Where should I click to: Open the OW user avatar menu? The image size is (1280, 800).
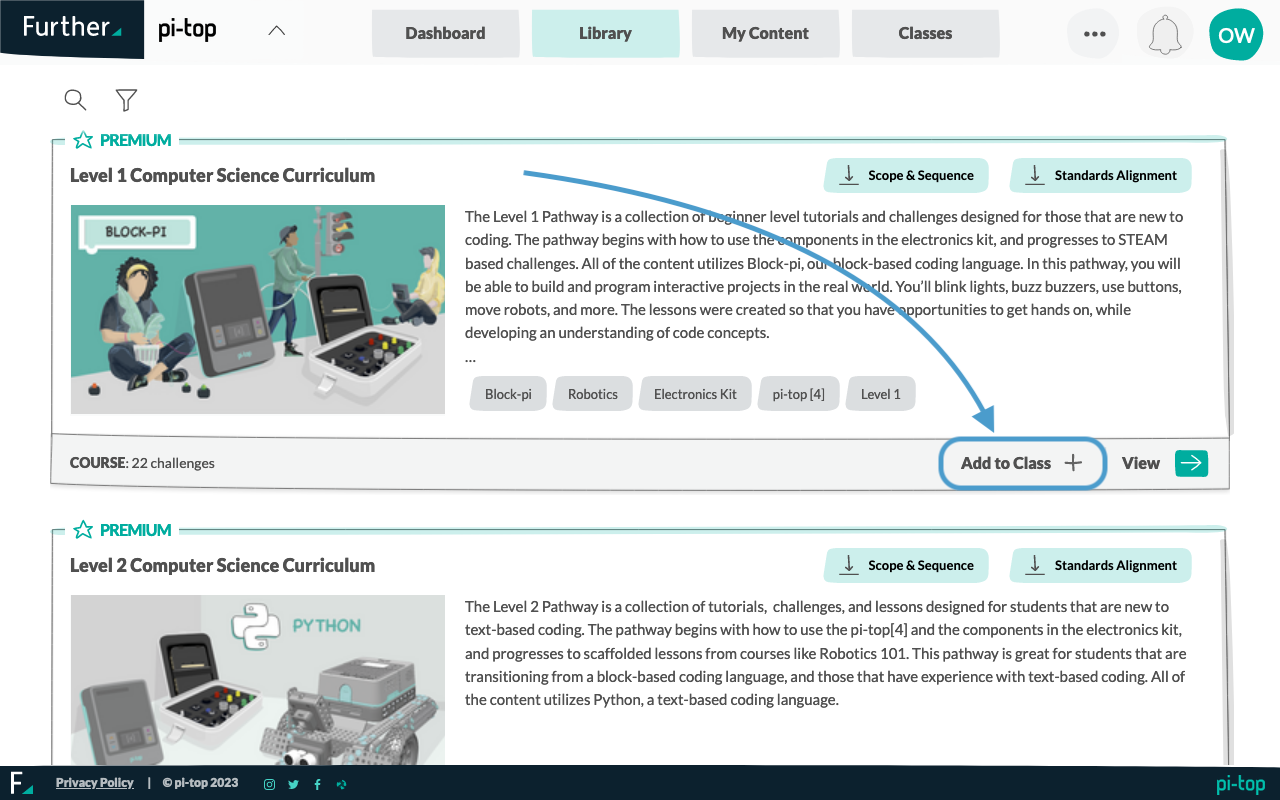coord(1236,34)
